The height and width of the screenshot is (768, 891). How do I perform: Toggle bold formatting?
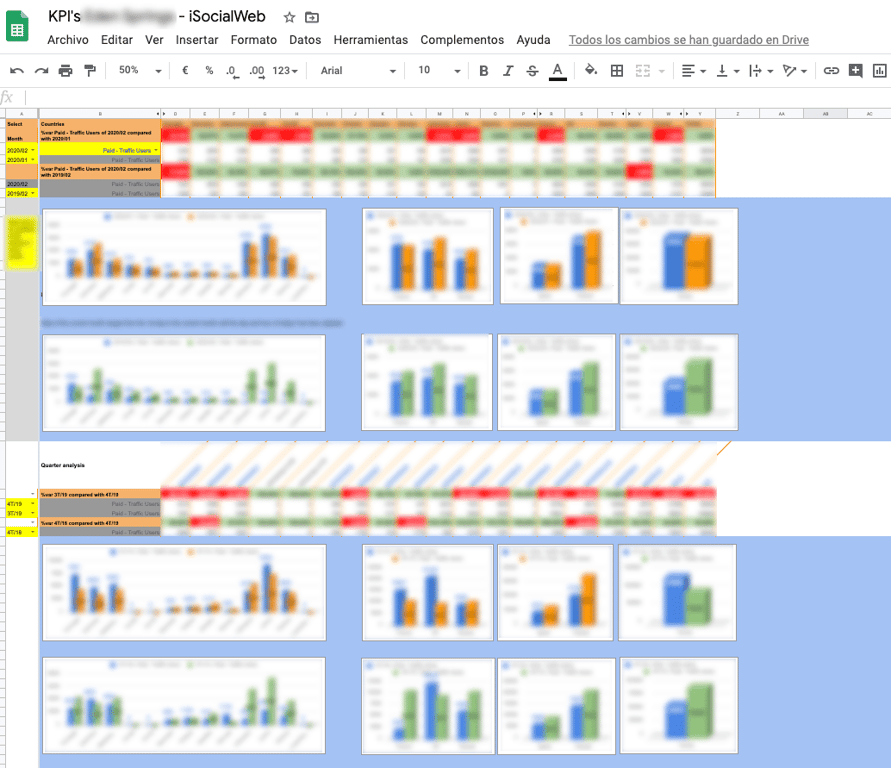(x=483, y=71)
